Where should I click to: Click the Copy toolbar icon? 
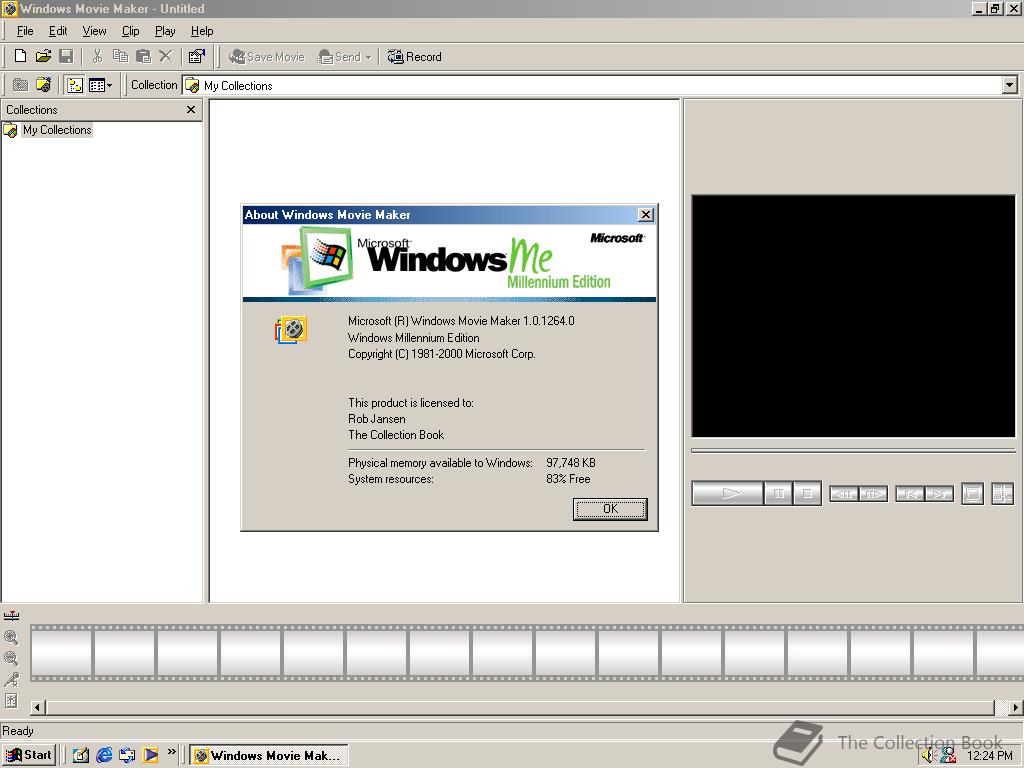point(120,56)
